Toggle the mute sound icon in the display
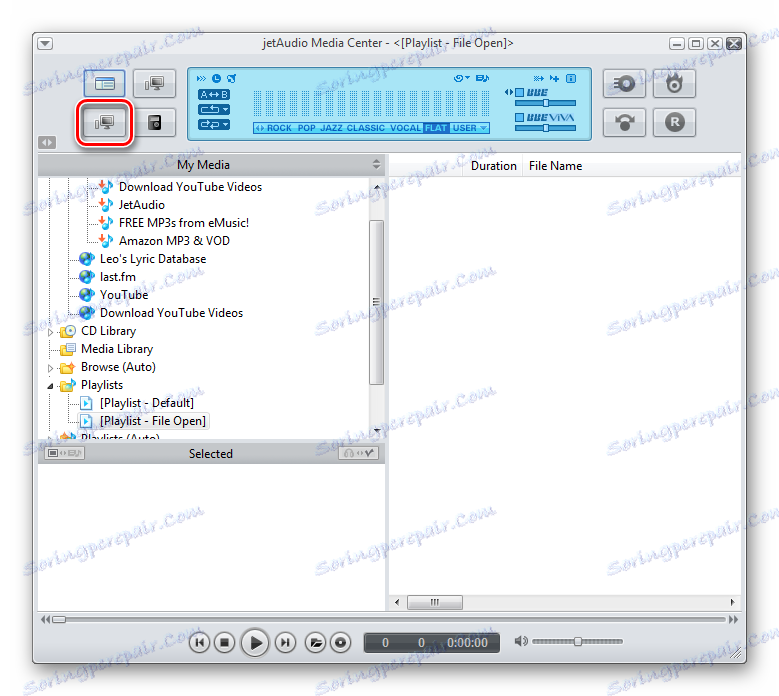The width and height of the screenshot is (779, 696). pos(232,78)
